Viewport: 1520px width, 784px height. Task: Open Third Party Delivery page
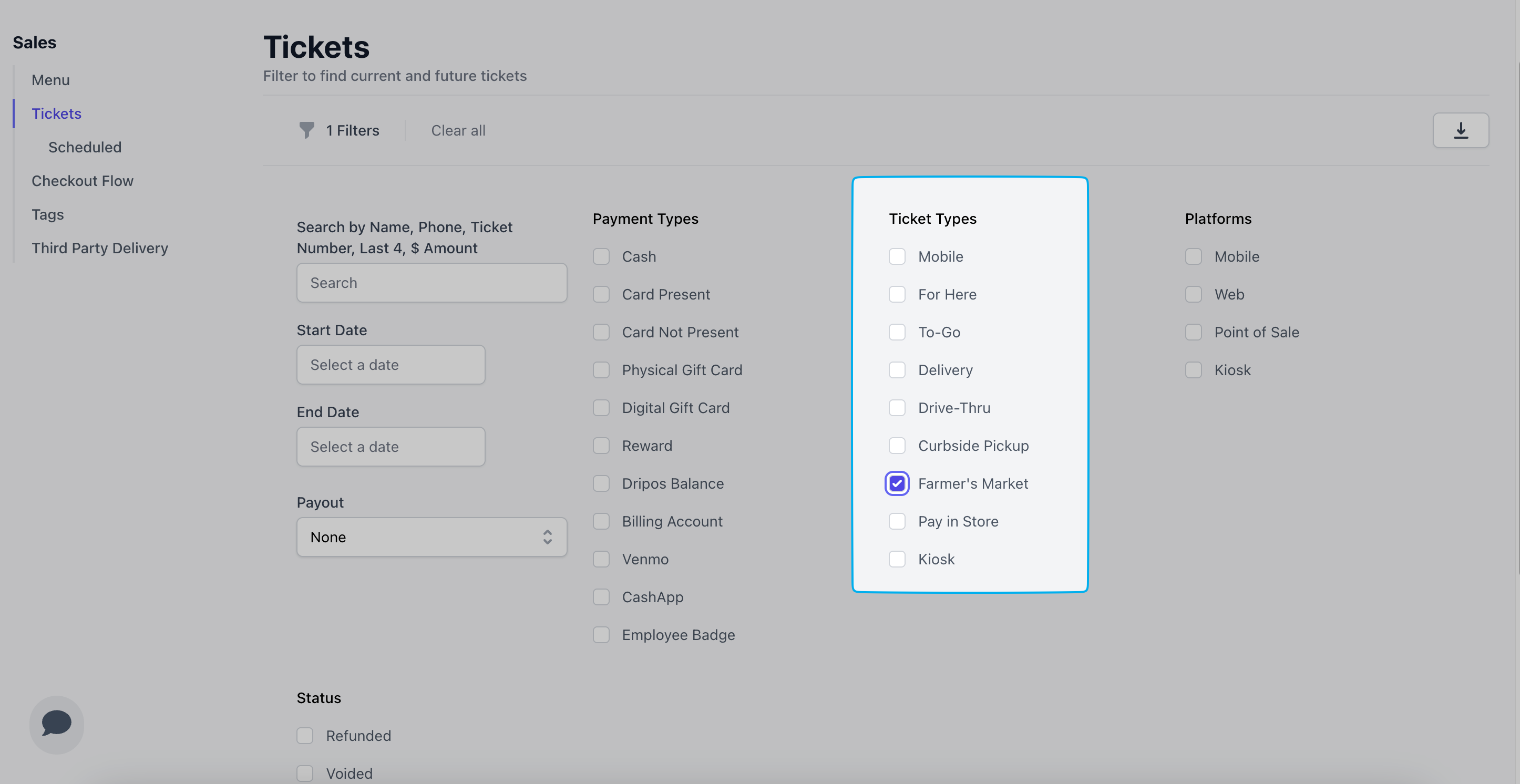[x=100, y=249]
